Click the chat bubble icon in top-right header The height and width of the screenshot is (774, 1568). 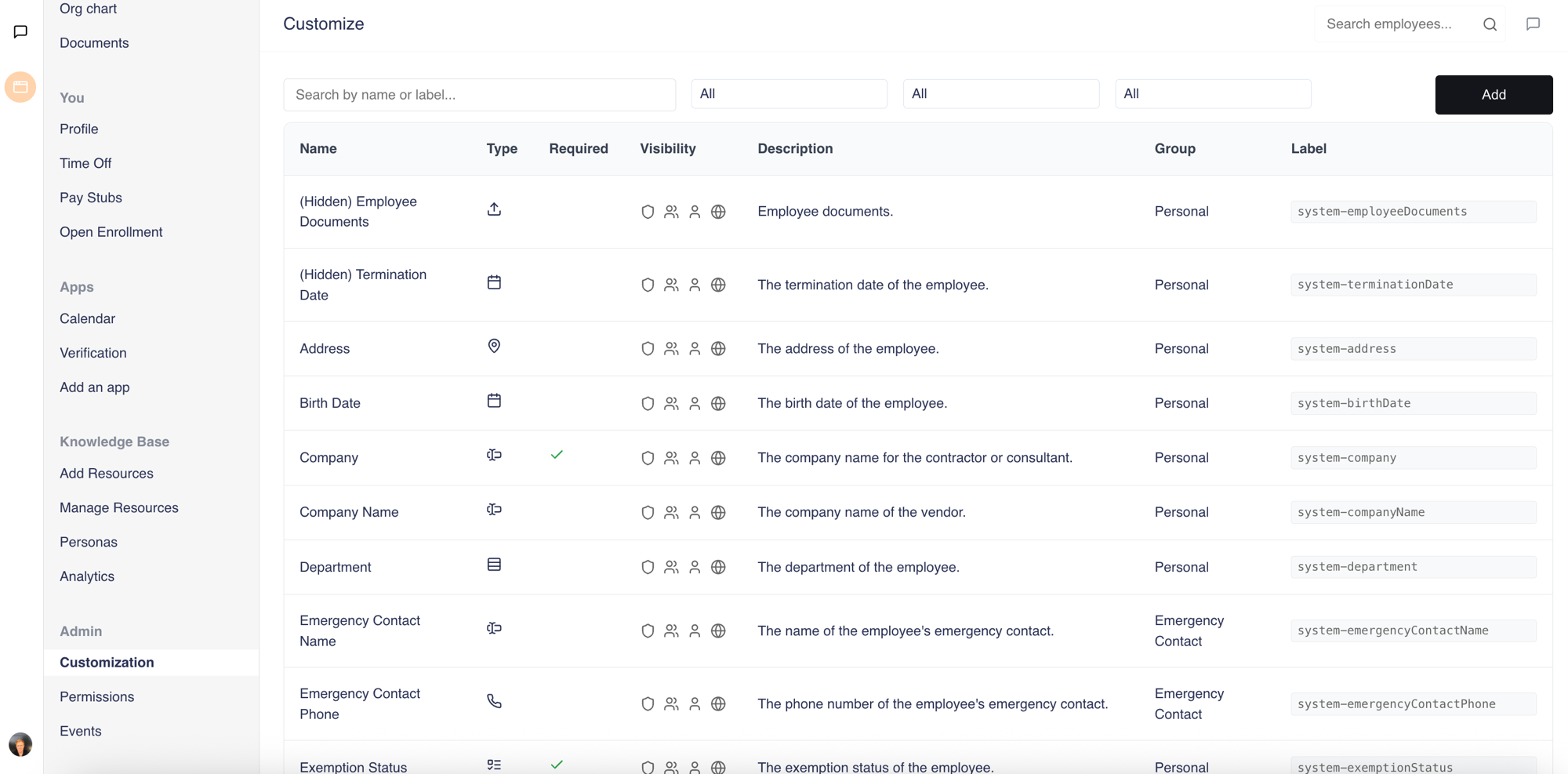1533,24
